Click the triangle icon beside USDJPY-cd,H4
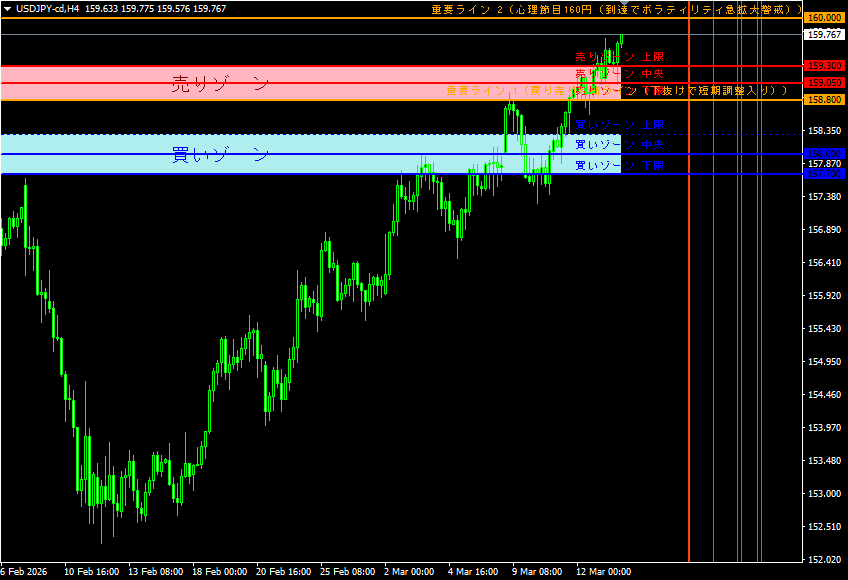The width and height of the screenshot is (848, 580). (7, 8)
